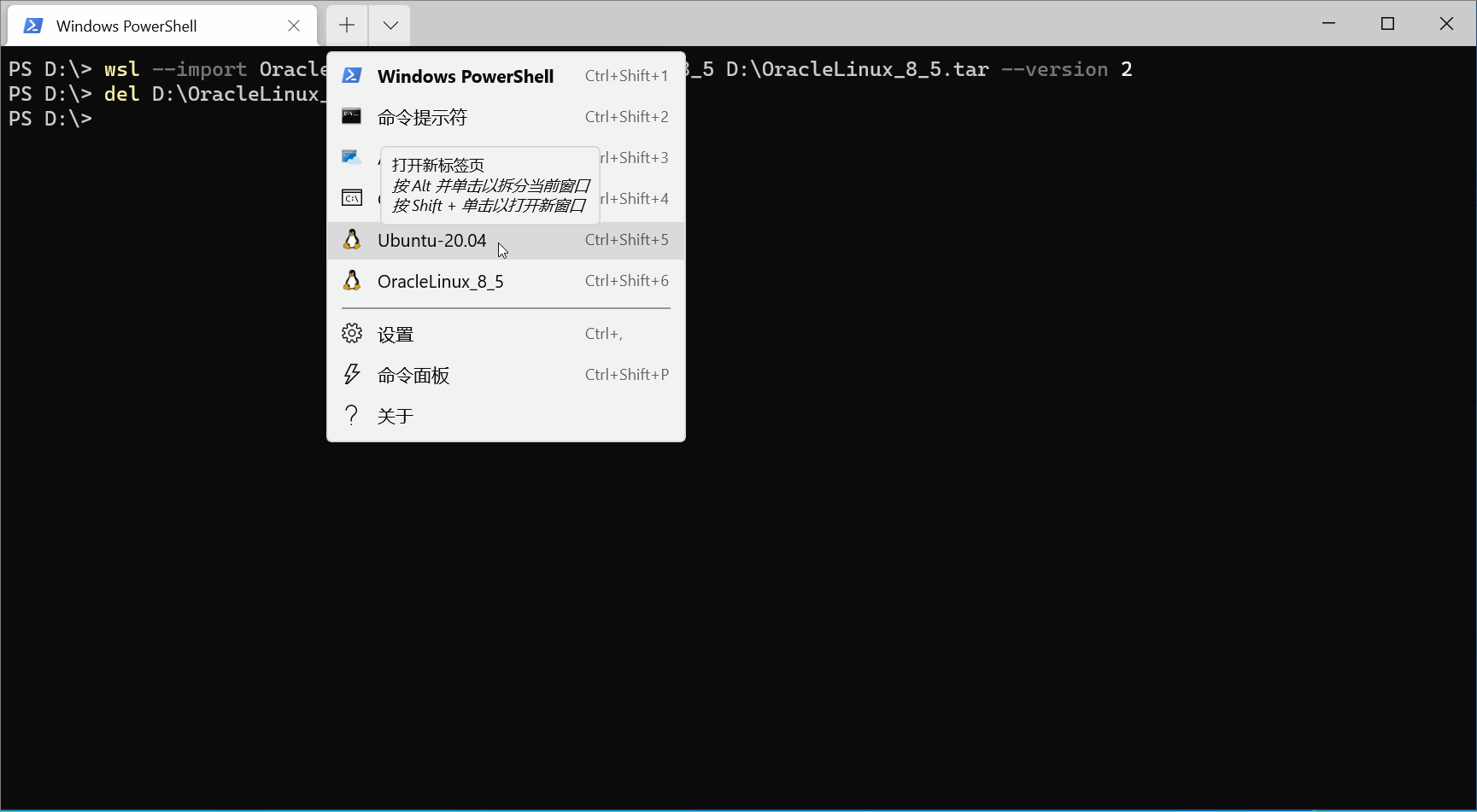Viewport: 1477px width, 812px height.
Task: Open the new tab profile dropdown chevron
Action: pos(390,25)
